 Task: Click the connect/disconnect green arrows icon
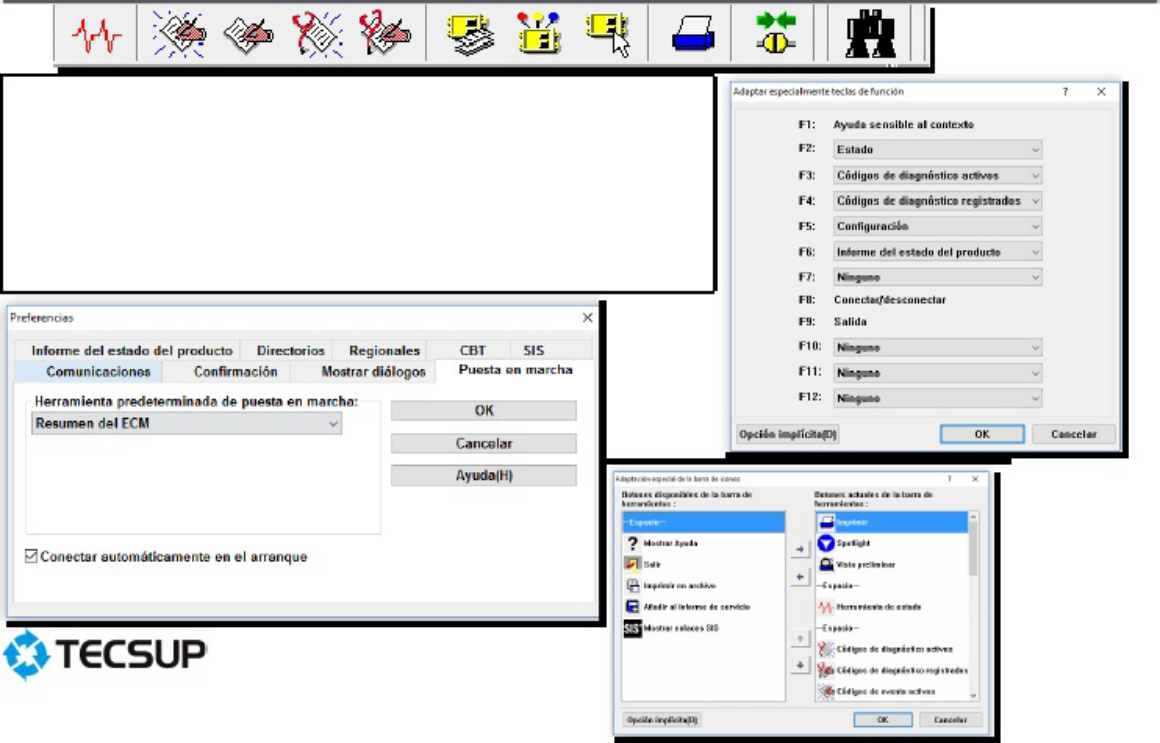(x=775, y=34)
